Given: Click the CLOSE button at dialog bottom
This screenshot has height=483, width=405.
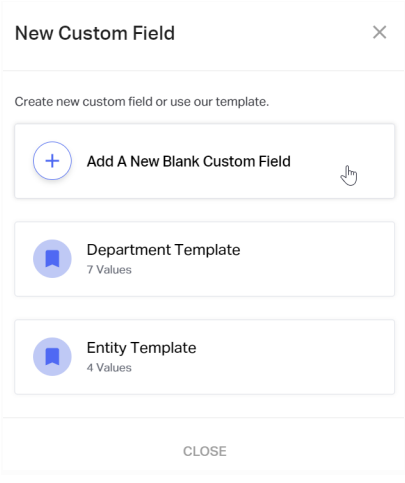Looking at the screenshot, I should pyautogui.click(x=205, y=451).
